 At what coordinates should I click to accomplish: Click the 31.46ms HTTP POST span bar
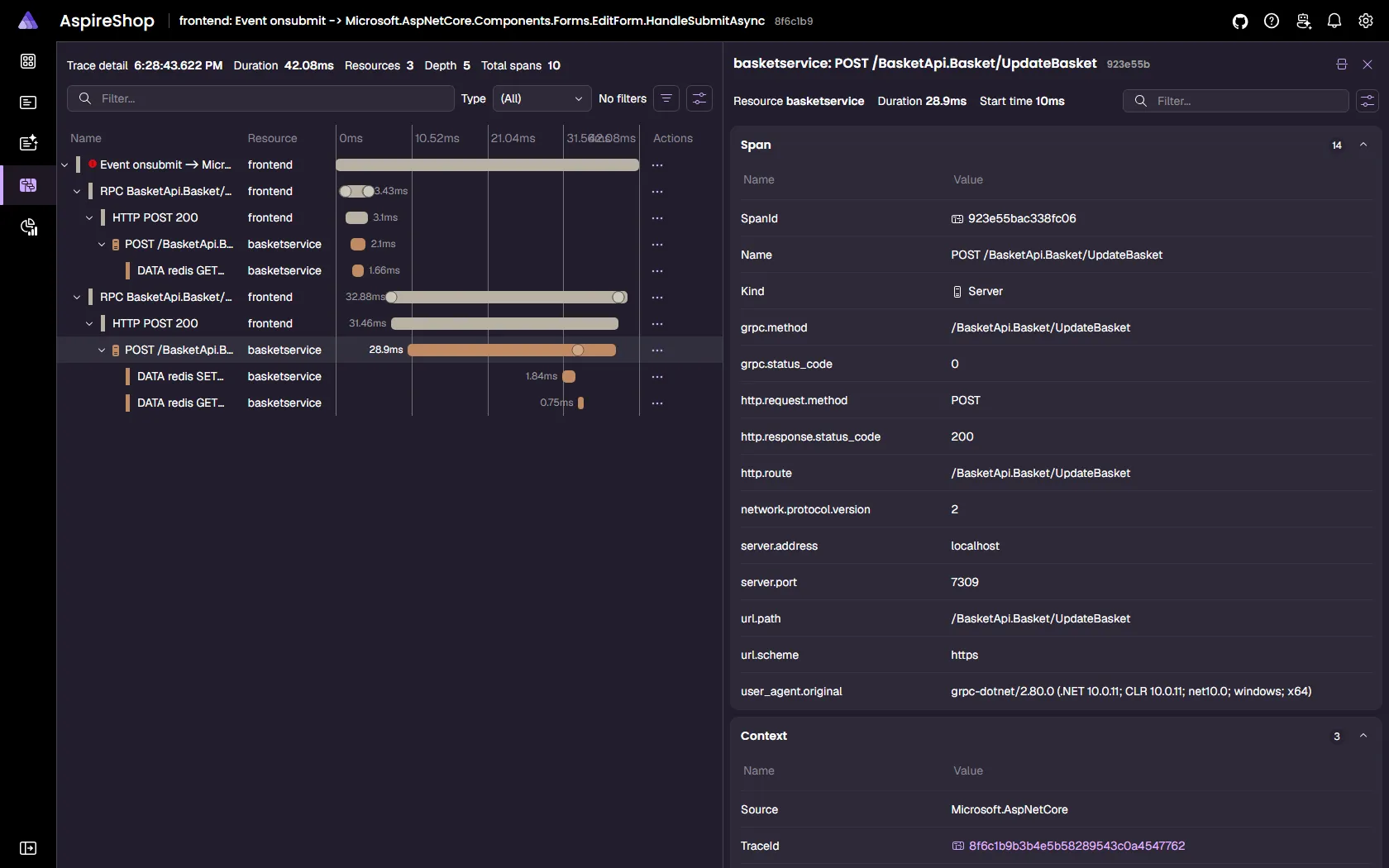click(x=504, y=324)
